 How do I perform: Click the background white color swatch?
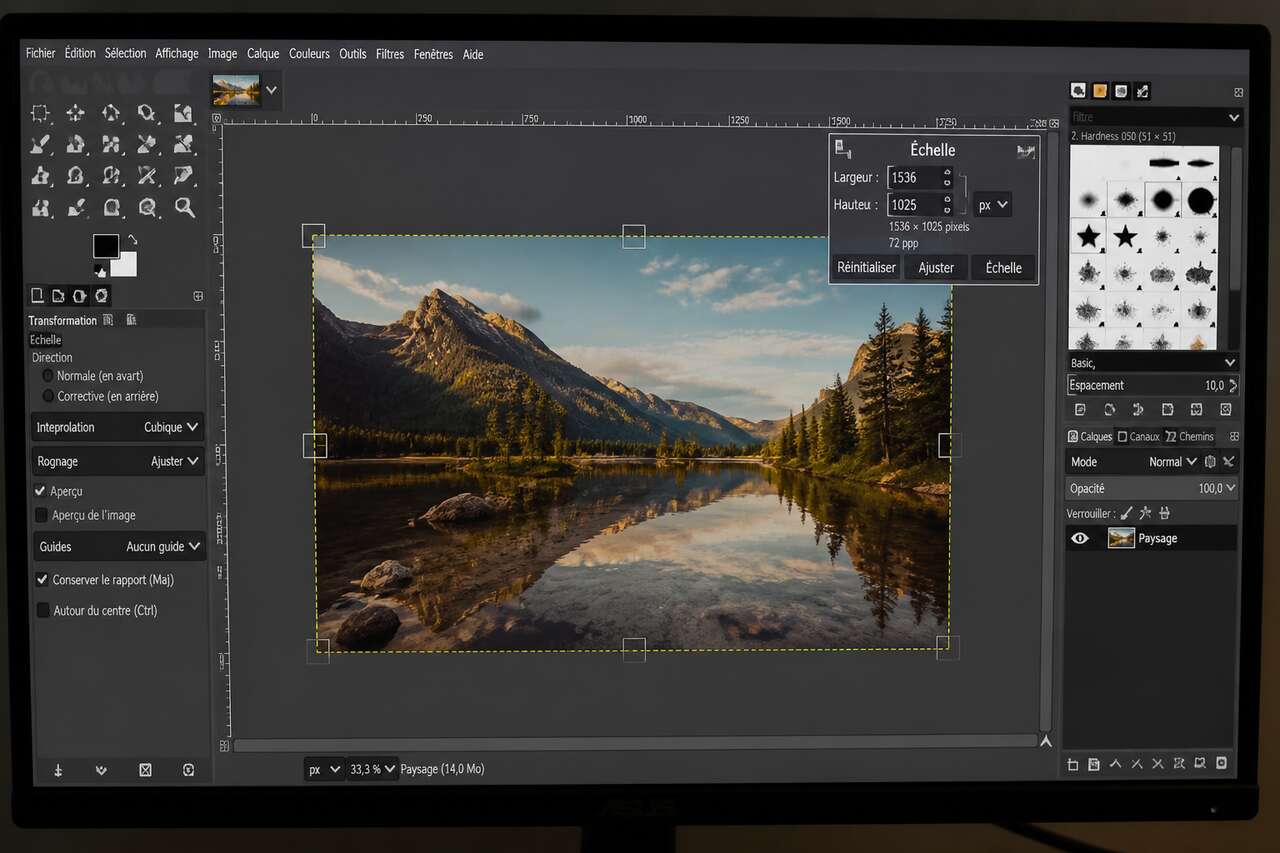click(x=124, y=265)
